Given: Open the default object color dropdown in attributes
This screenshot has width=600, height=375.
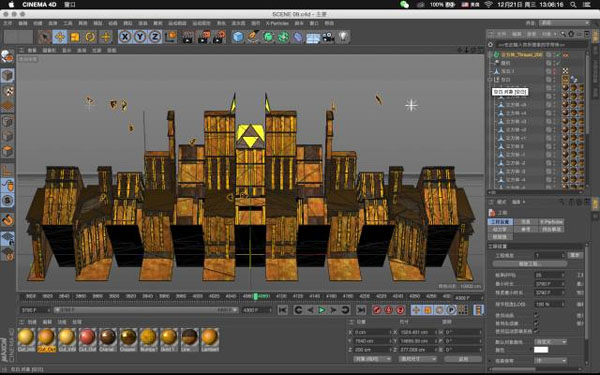Looking at the screenshot, I should [x=550, y=341].
